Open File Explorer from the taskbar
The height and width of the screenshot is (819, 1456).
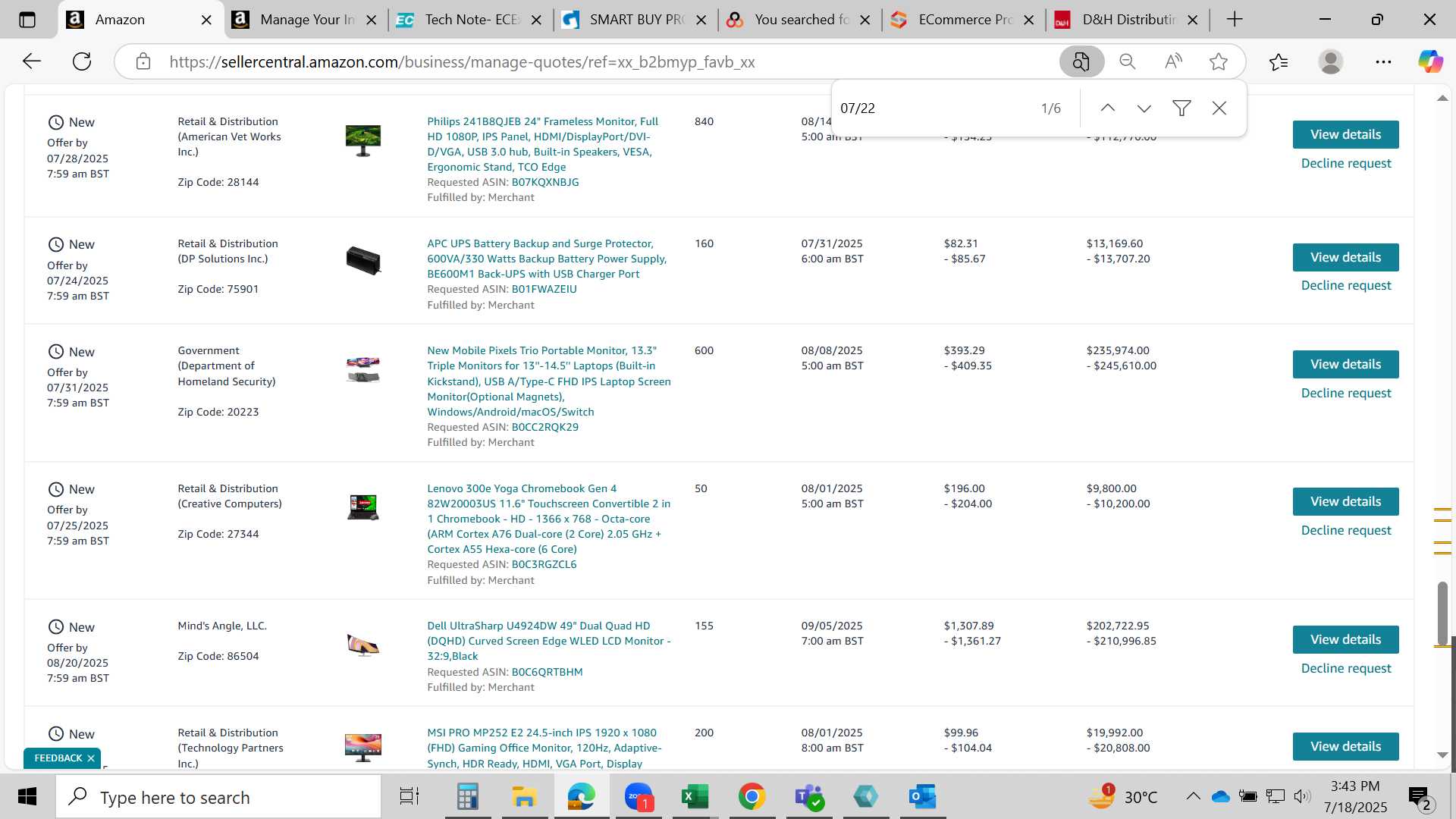(524, 797)
